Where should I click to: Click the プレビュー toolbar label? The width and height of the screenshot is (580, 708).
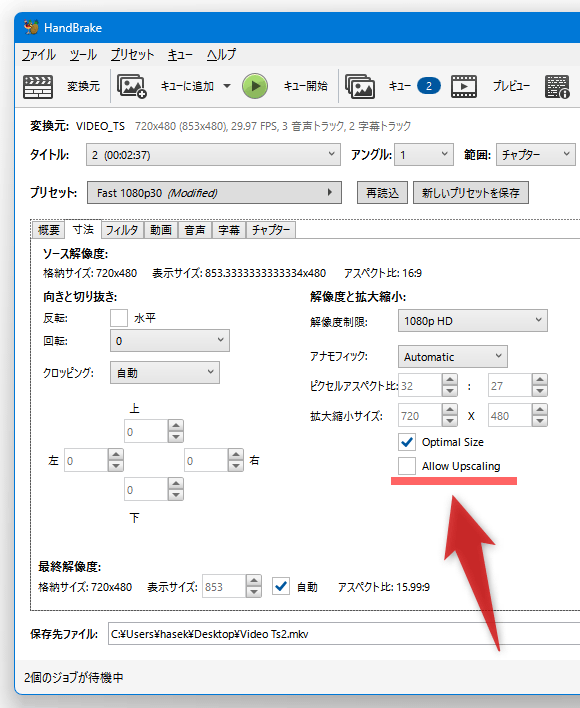[511, 86]
